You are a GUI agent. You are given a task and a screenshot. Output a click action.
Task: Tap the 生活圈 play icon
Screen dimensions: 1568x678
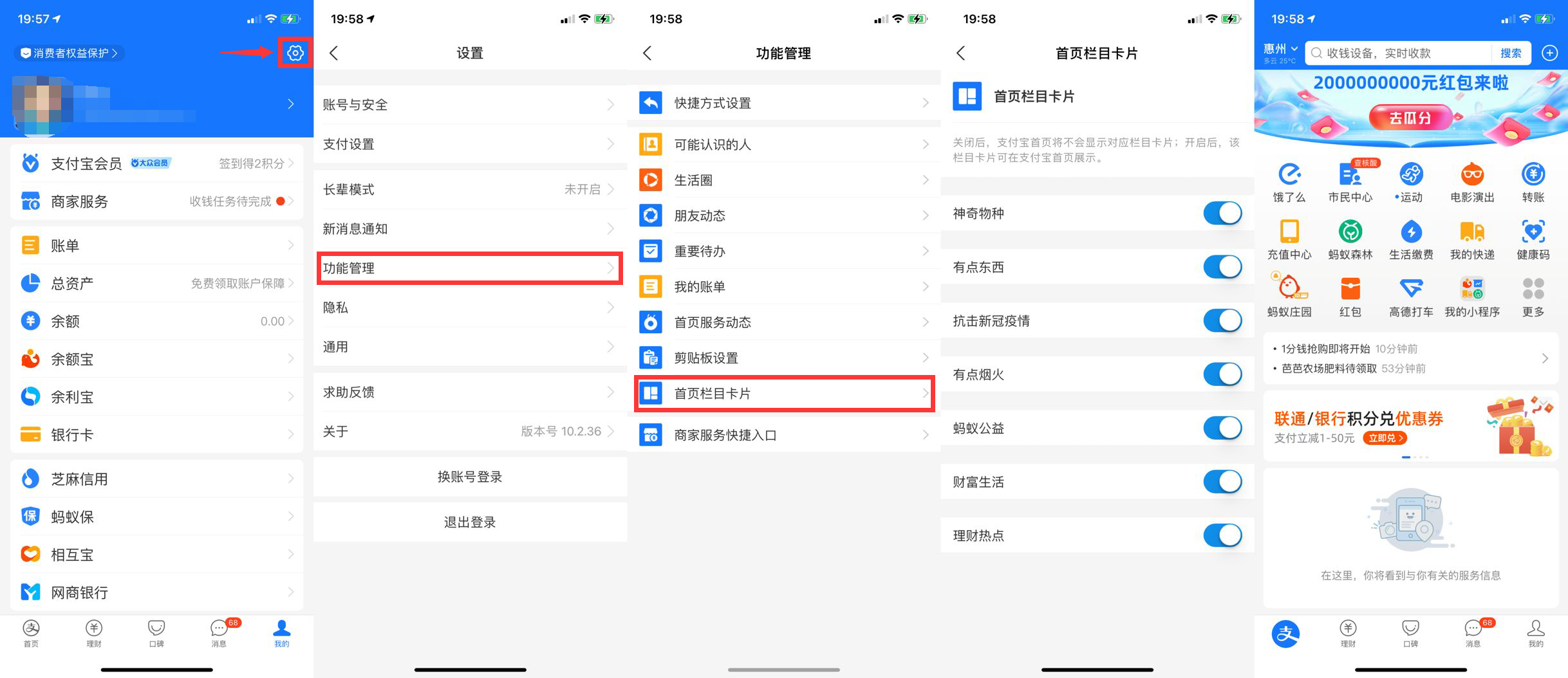tap(651, 179)
